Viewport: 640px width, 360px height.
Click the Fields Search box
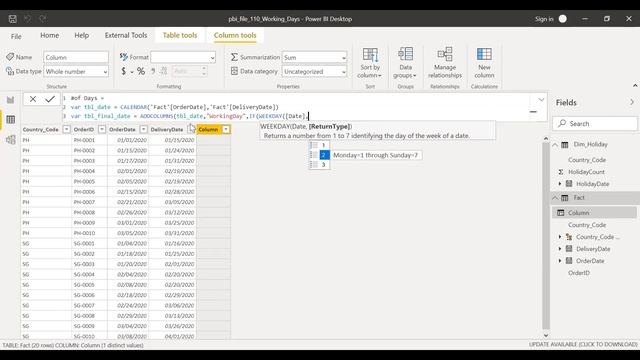click(x=594, y=123)
